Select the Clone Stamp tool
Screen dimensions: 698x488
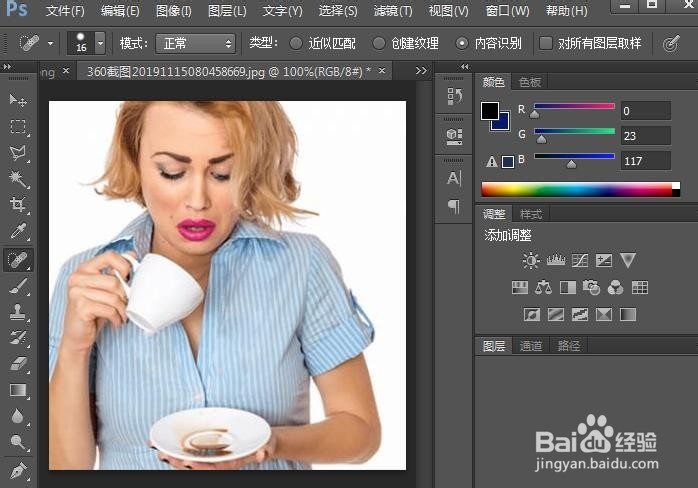click(18, 312)
